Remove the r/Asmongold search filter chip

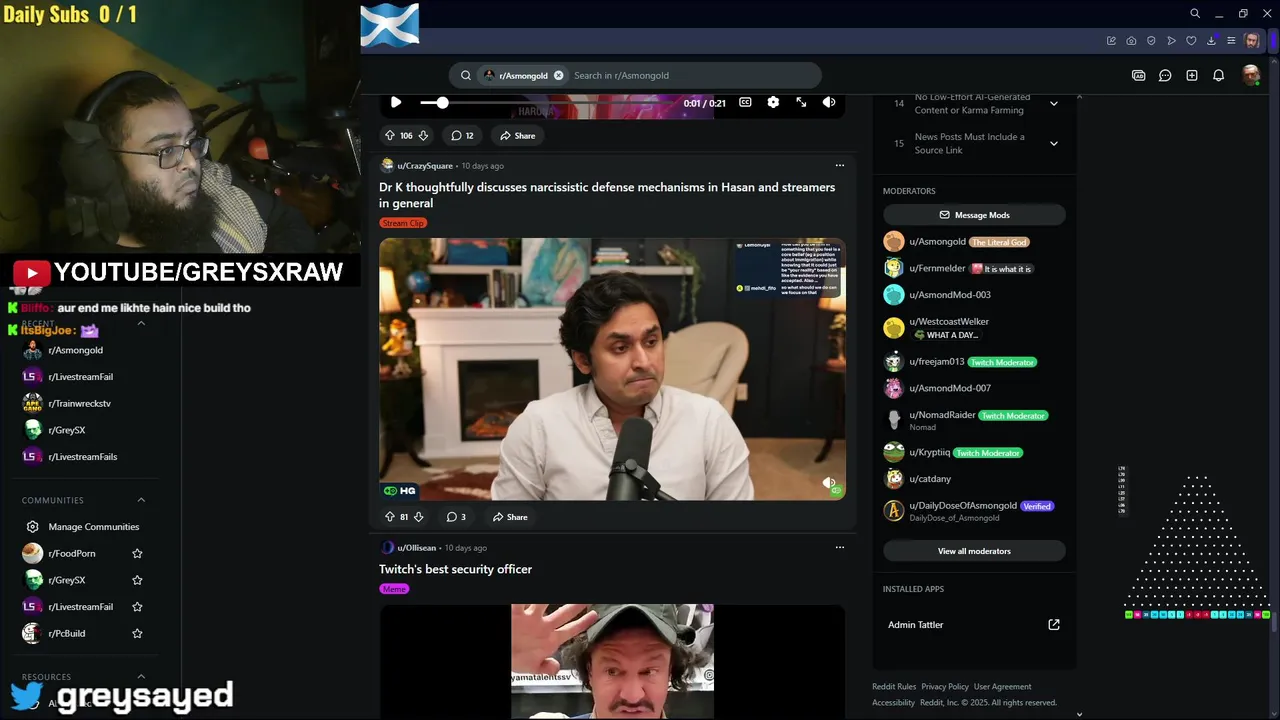pyautogui.click(x=559, y=75)
